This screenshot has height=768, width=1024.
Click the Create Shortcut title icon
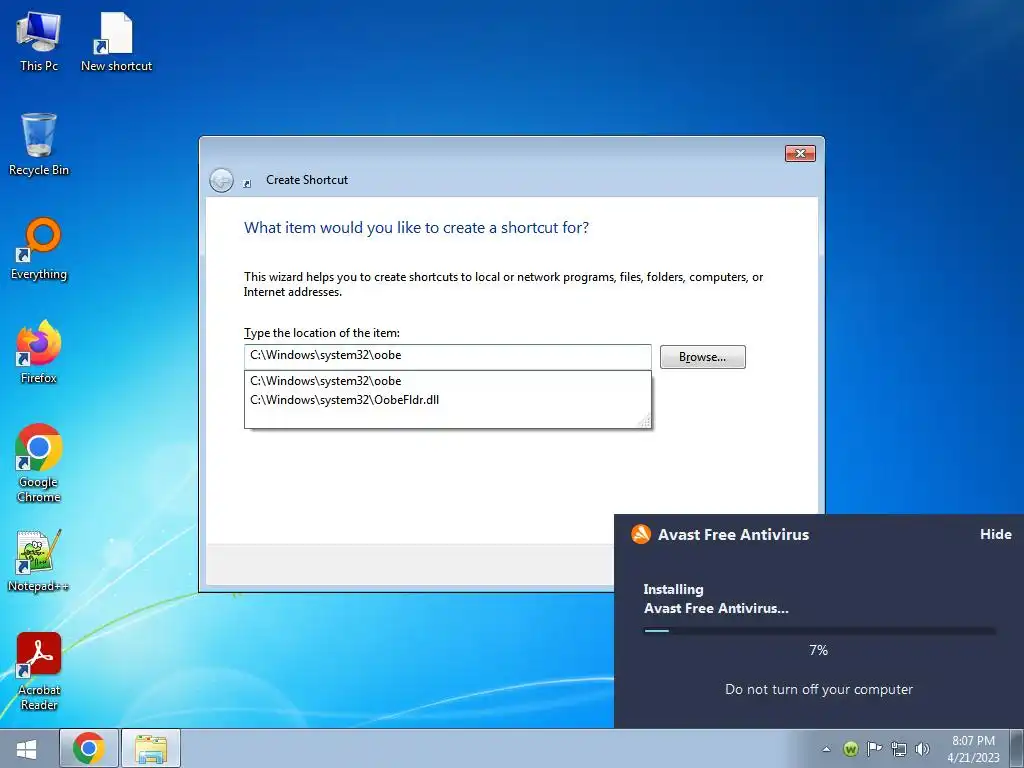point(247,184)
